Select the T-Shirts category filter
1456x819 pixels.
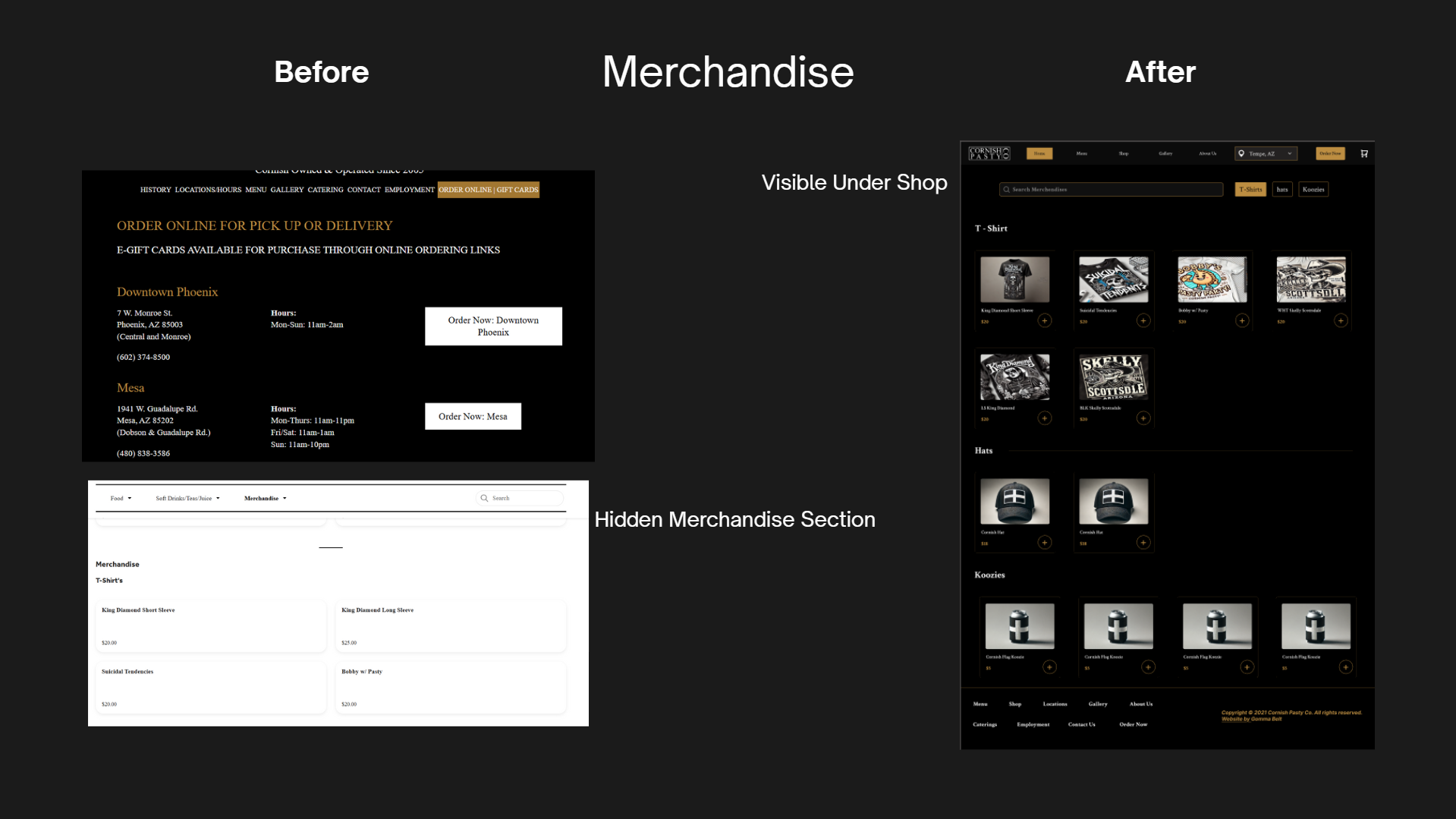pyautogui.click(x=1250, y=190)
